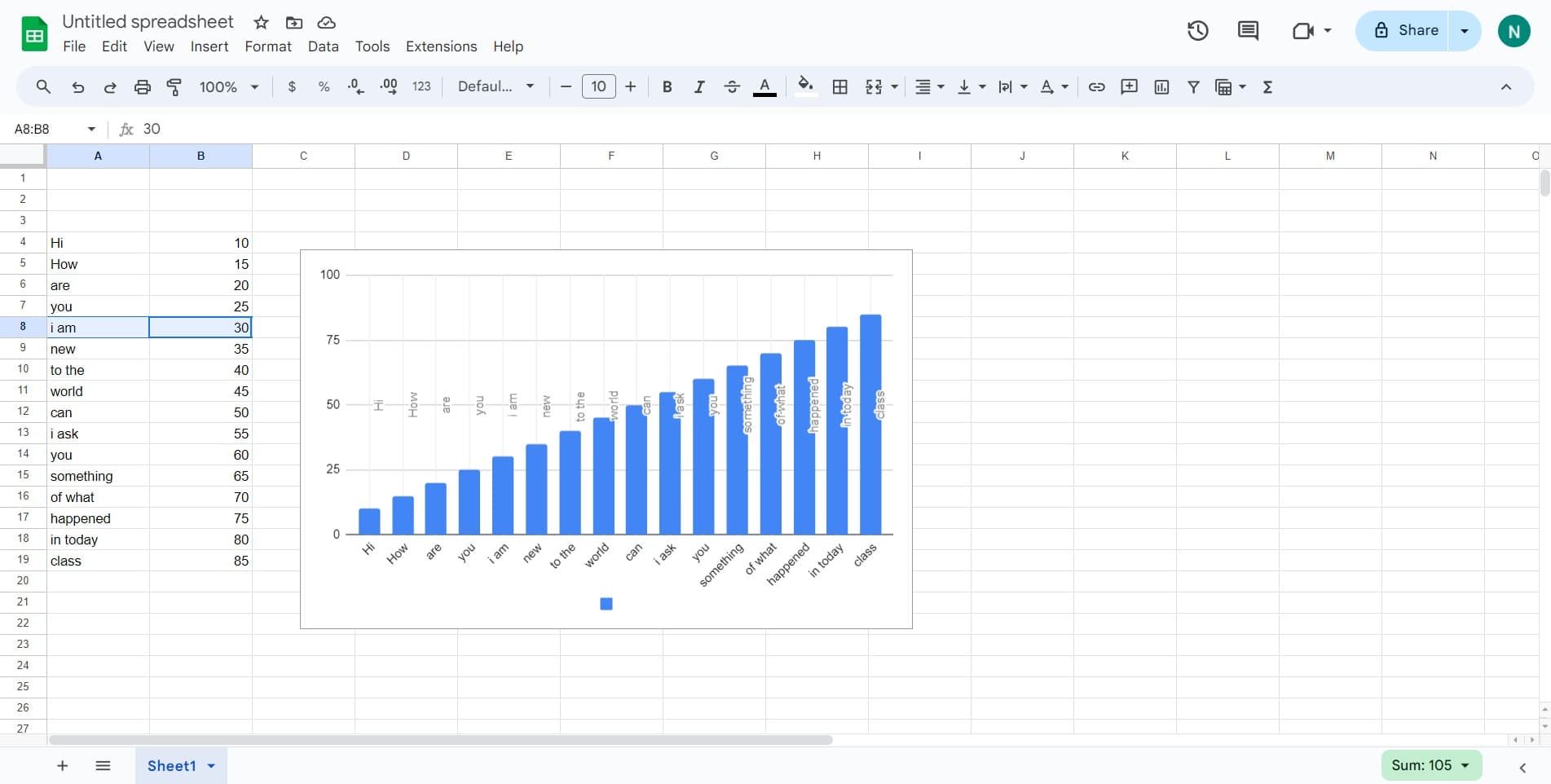This screenshot has height=784, width=1551.
Task: Format selection as currency
Action: coord(292,86)
